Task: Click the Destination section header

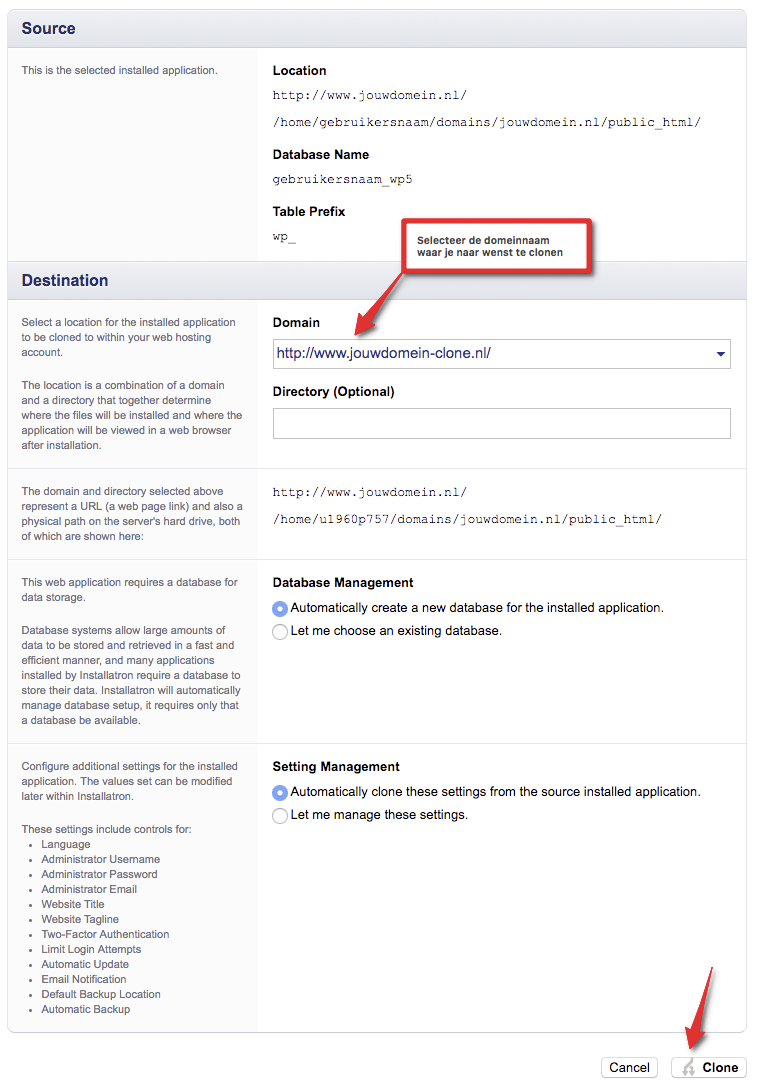Action: pyautogui.click(x=65, y=281)
